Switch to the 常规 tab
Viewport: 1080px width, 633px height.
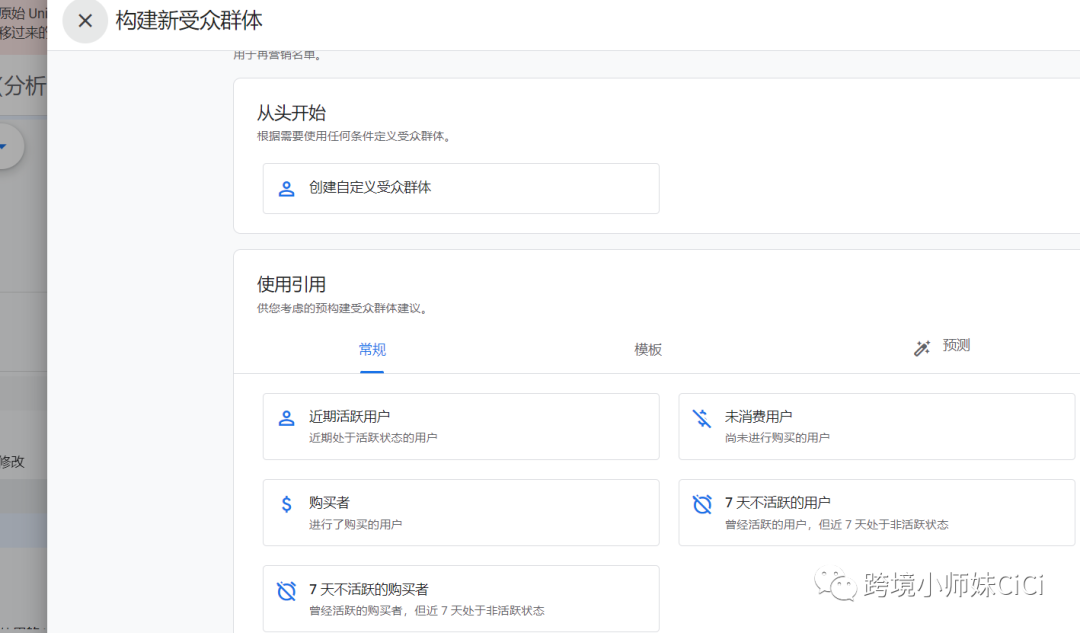pyautogui.click(x=371, y=350)
